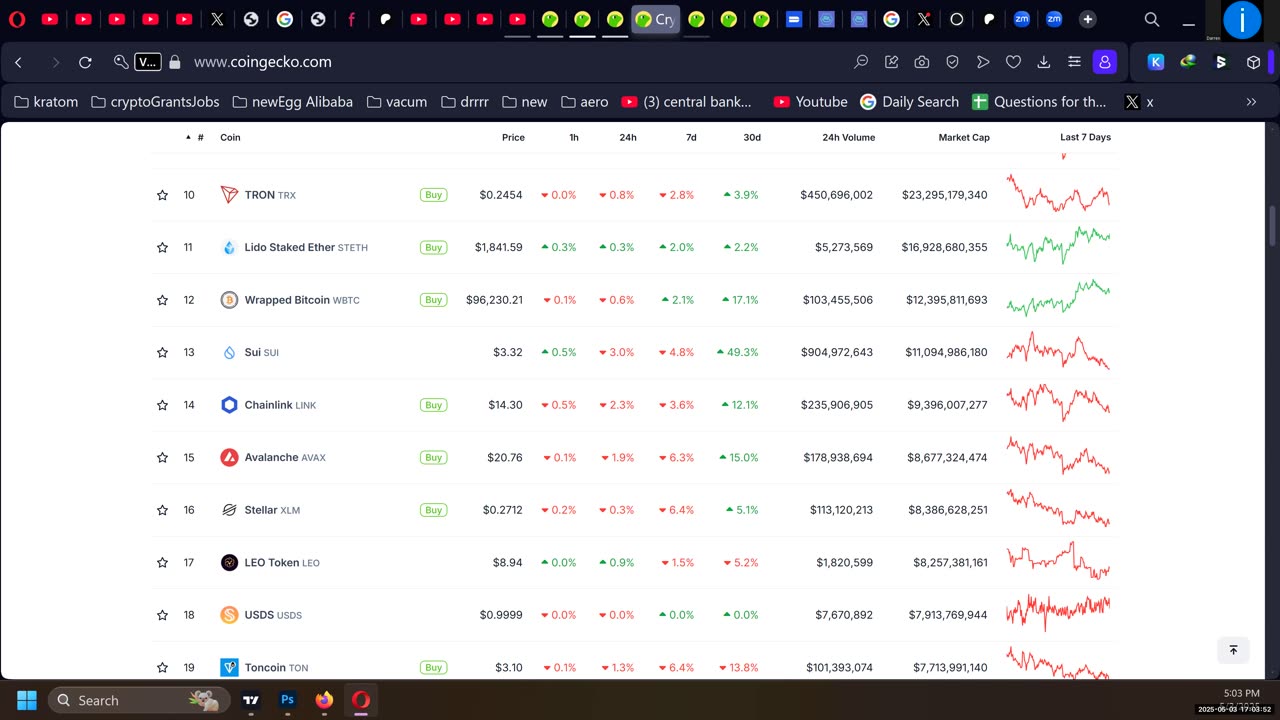Switch to the white circle icon tab
Screen dimensions: 1280x720
coord(956,19)
